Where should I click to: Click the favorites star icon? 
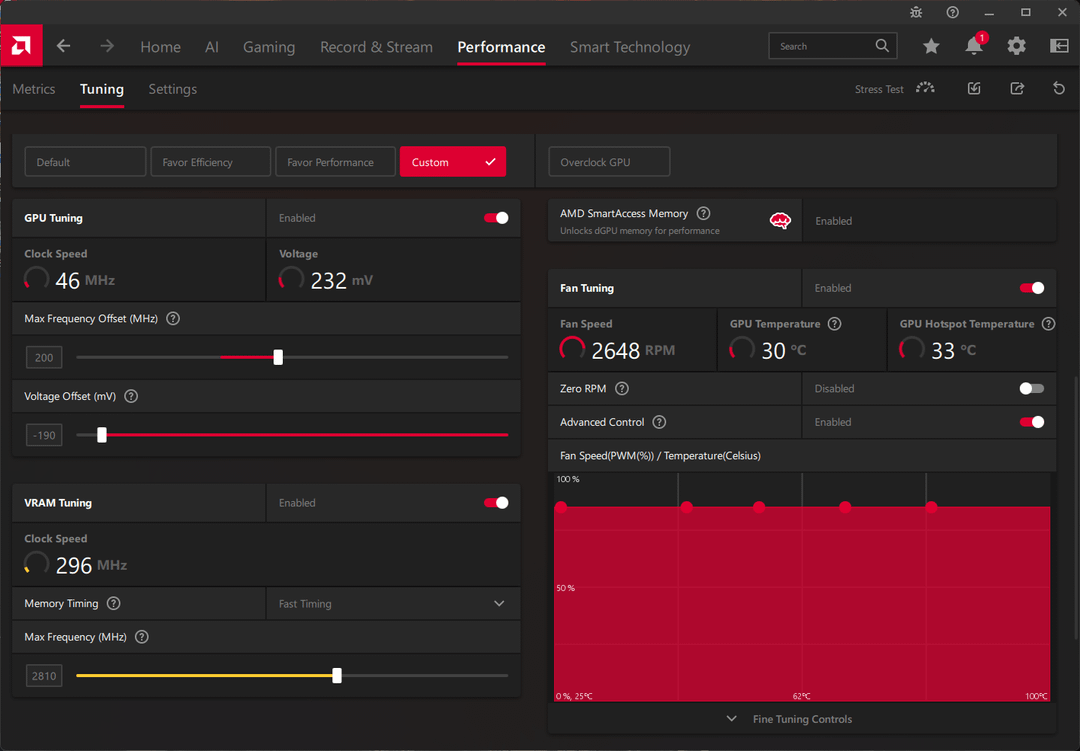[x=931, y=46]
